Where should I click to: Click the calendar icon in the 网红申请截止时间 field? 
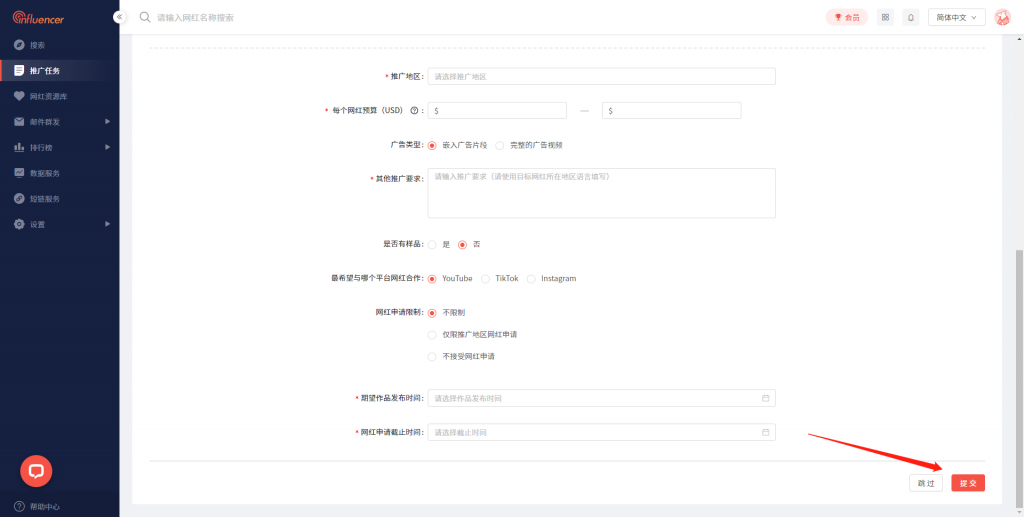click(766, 433)
